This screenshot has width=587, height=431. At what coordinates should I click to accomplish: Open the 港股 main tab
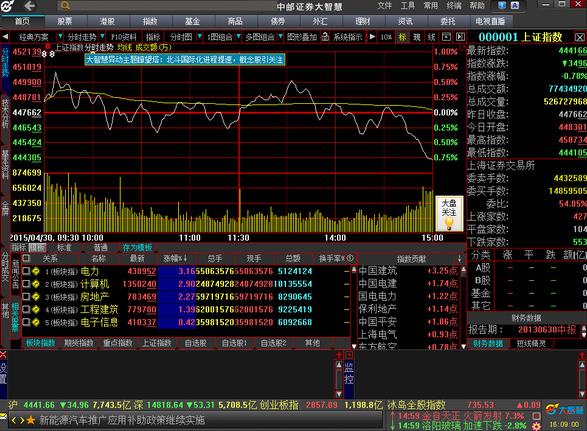pos(107,21)
